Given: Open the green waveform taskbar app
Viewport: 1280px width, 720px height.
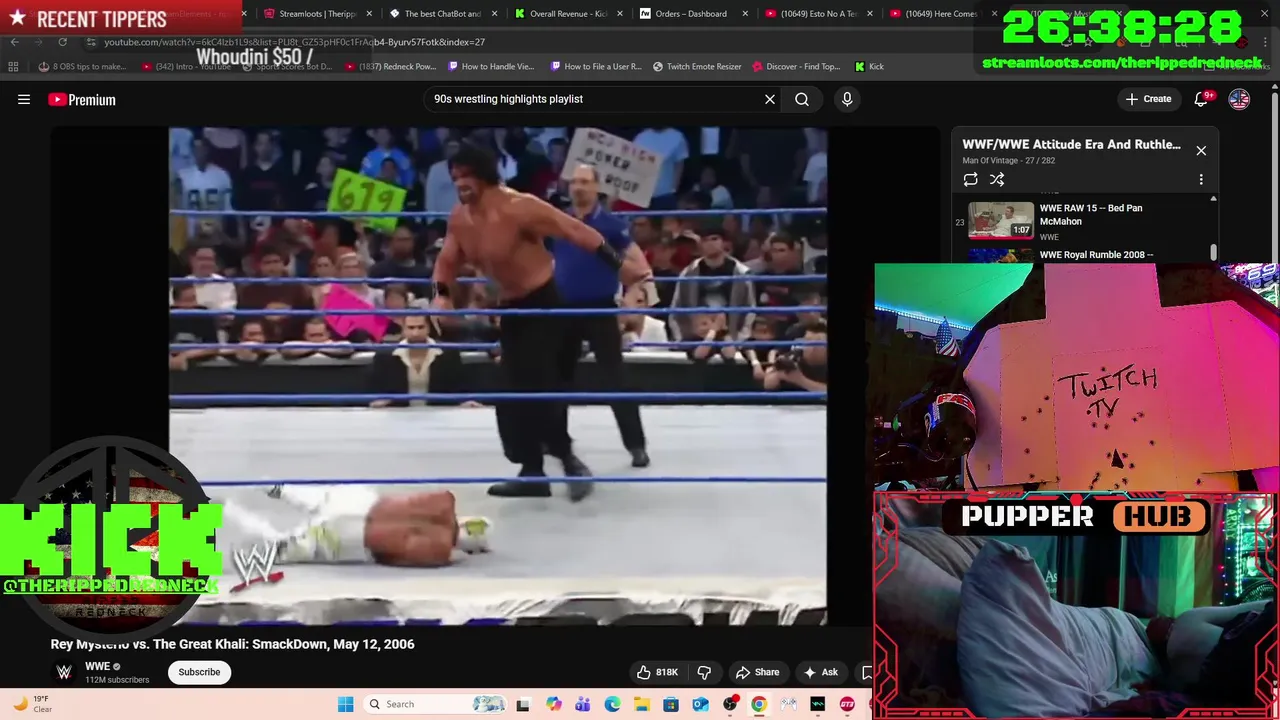Looking at the screenshot, I should [818, 704].
